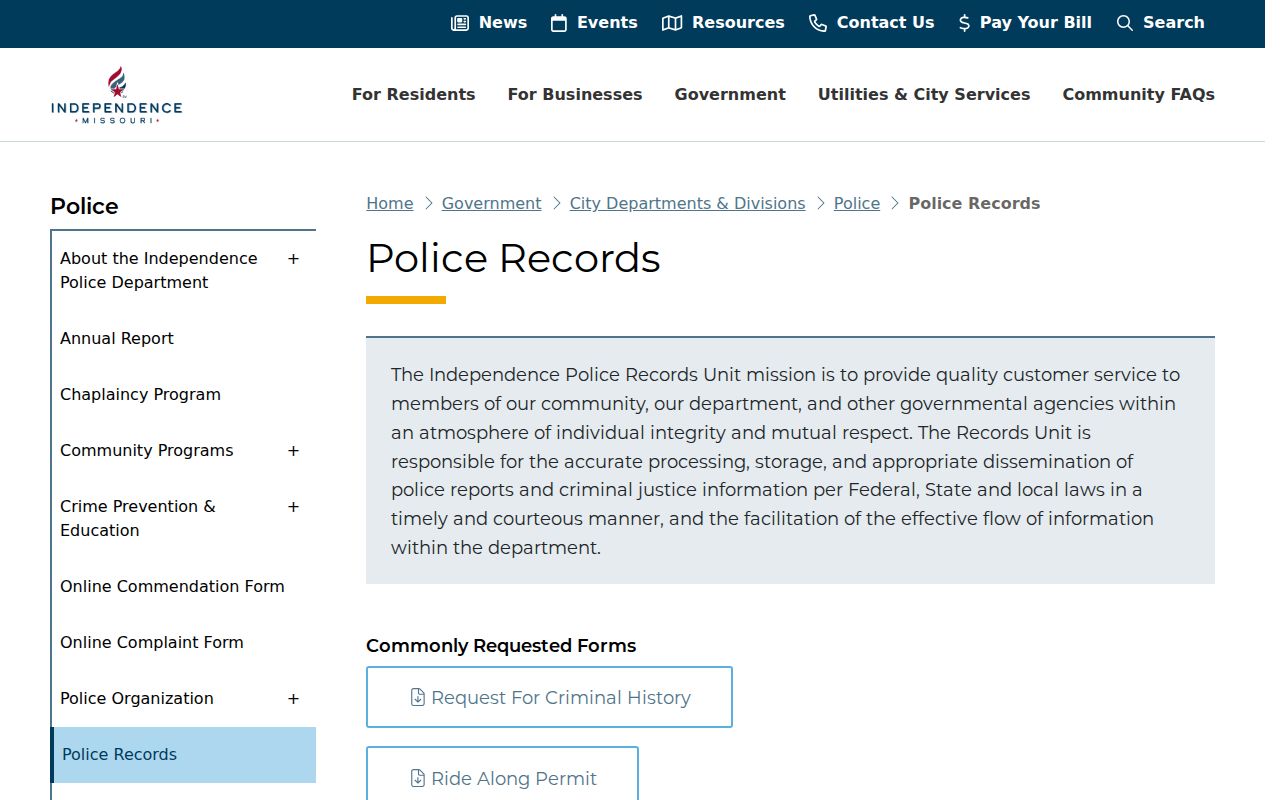Viewport: 1280px width, 800px height.
Task: Click the Police breadcrumb link
Action: (x=857, y=204)
